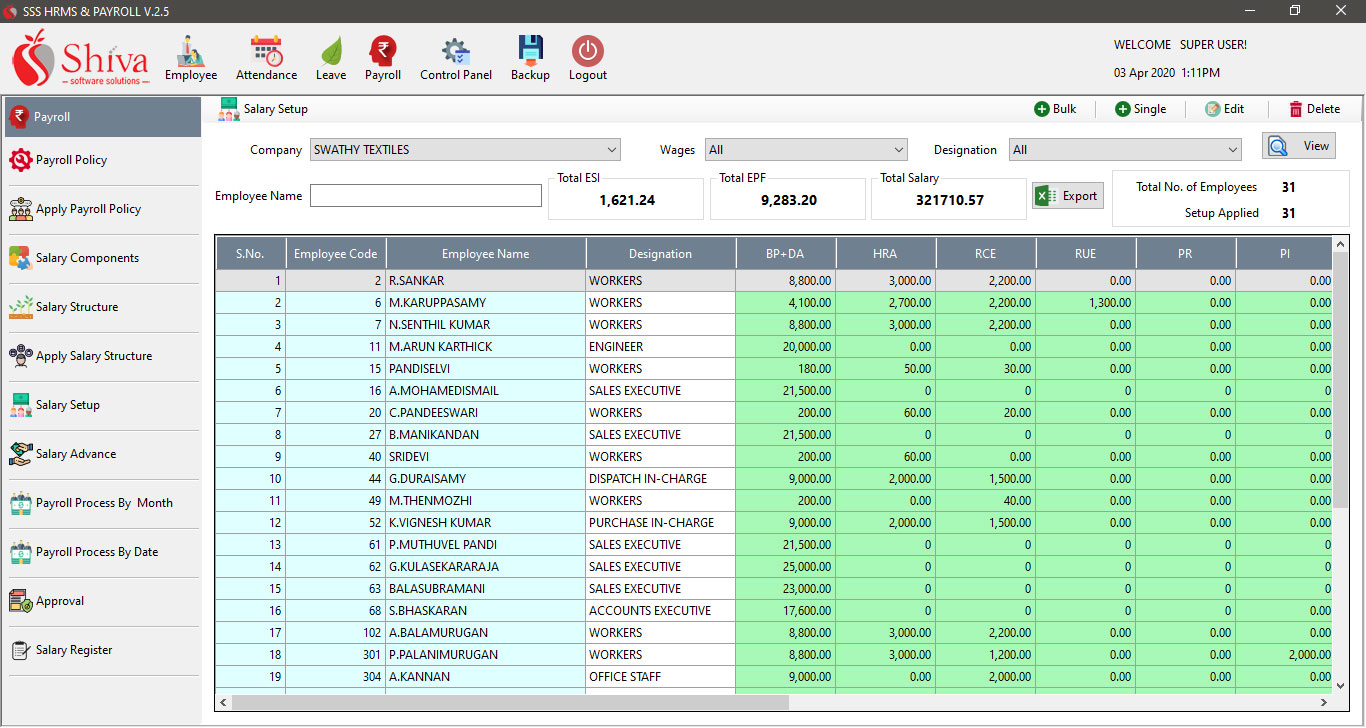This screenshot has height=728, width=1366.
Task: Expand the Company dropdown showing SWATHY TEXTILES
Action: (x=465, y=150)
